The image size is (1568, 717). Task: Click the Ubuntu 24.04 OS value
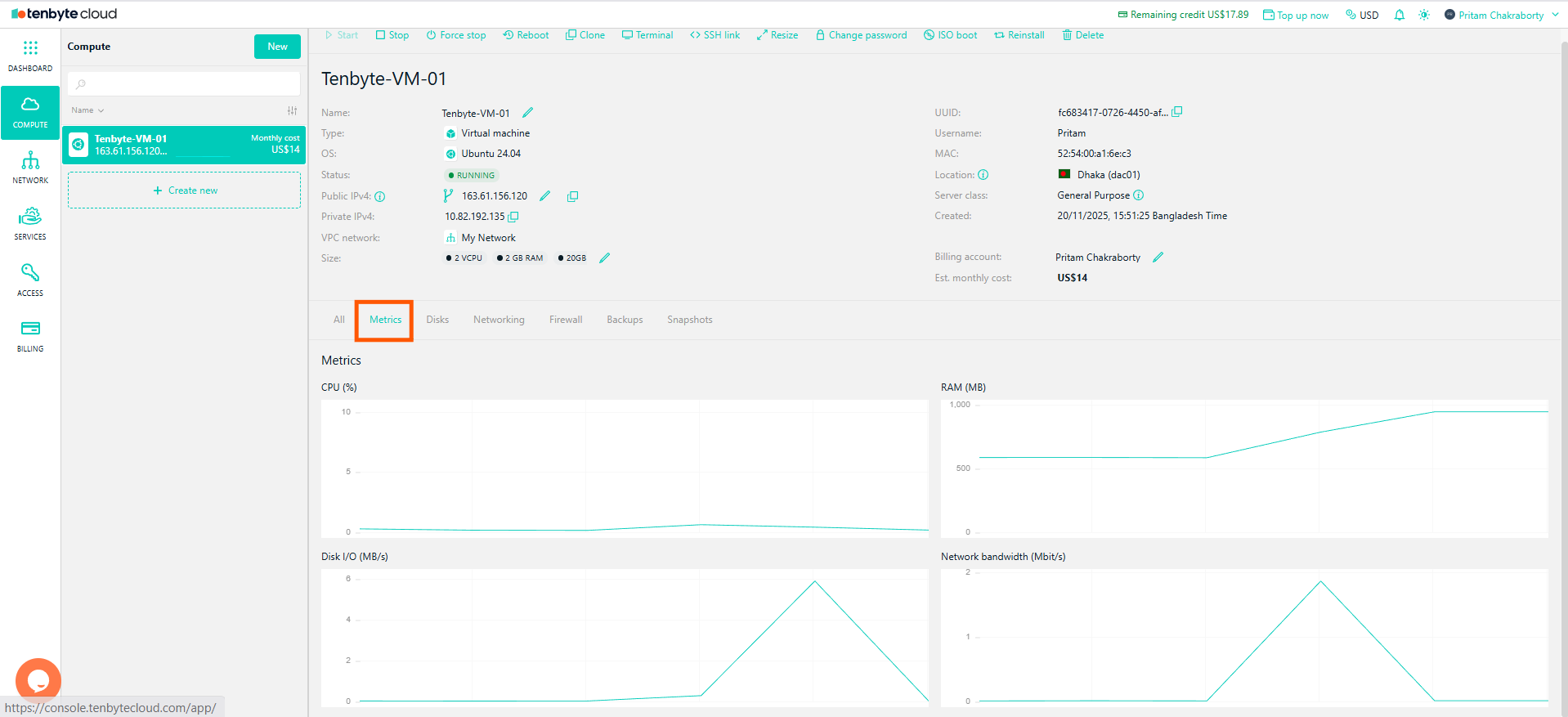491,154
